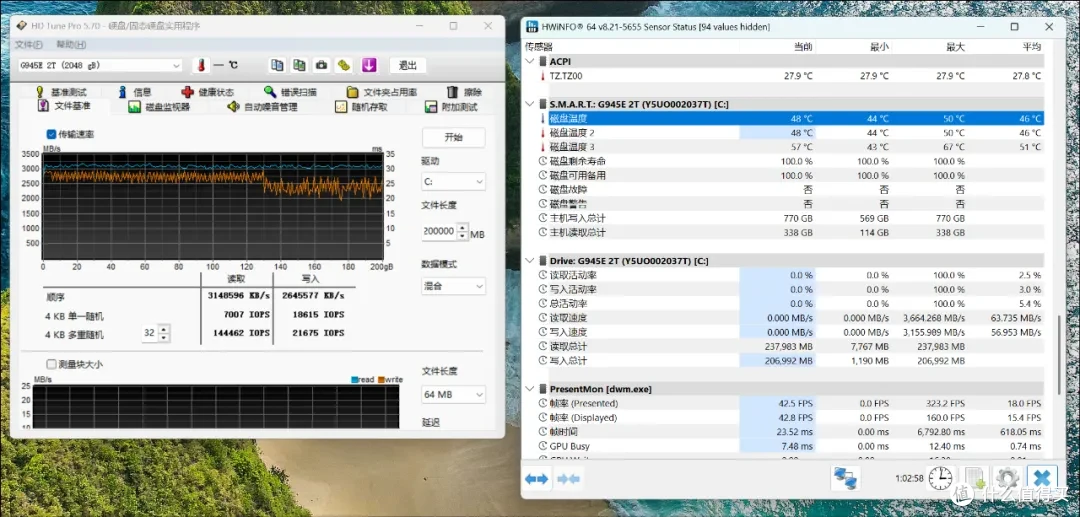Click the logging sheet icon in HWiNFO
This screenshot has height=517, width=1080.
tap(975, 478)
